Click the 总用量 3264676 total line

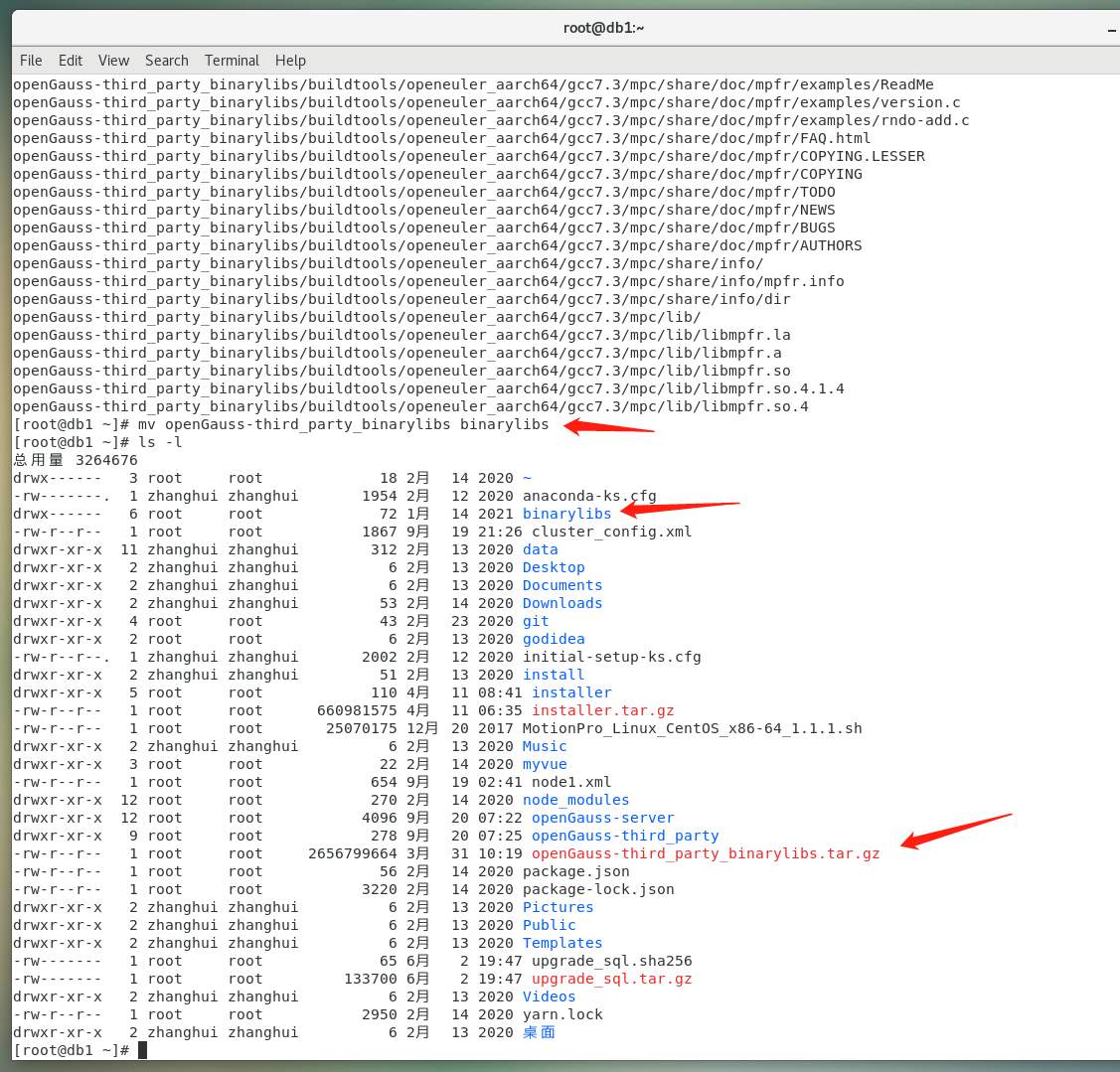[x=75, y=460]
